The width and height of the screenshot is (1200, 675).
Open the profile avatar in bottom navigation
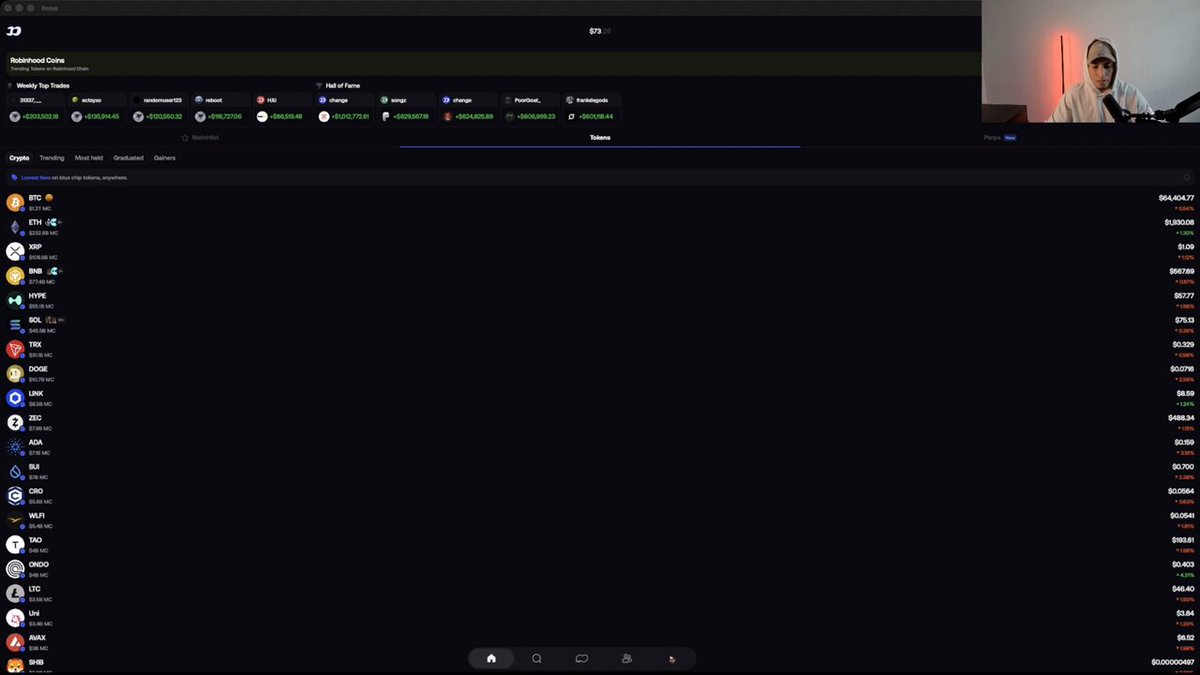pos(672,658)
